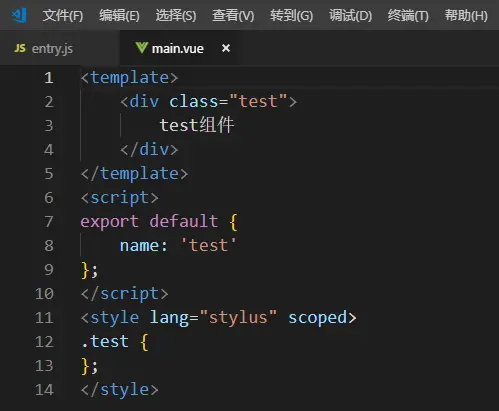Click the VS Code logo icon
The image size is (499, 411).
click(x=19, y=15)
